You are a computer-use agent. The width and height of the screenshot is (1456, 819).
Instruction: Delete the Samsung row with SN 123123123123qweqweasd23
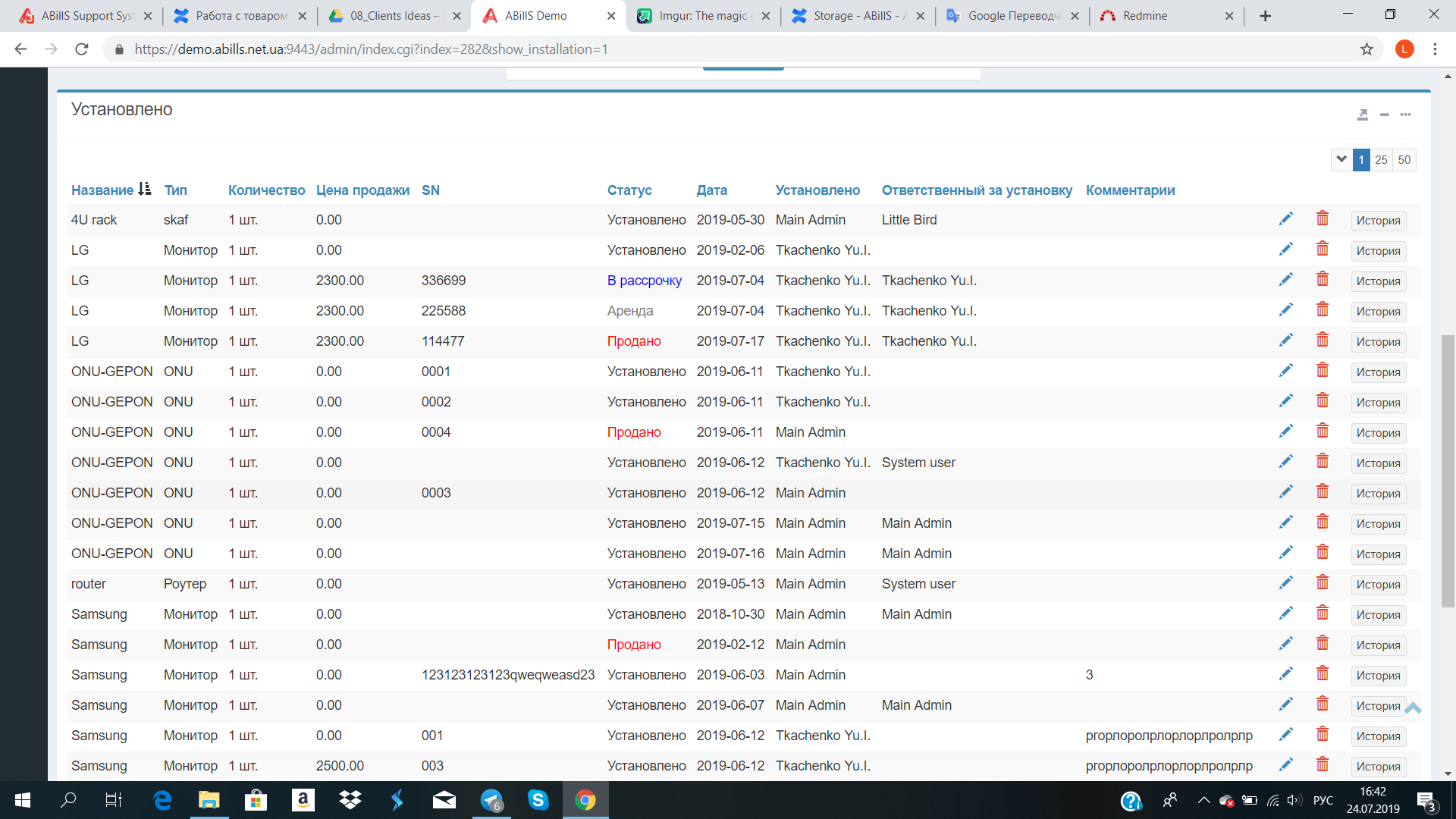pyautogui.click(x=1323, y=673)
